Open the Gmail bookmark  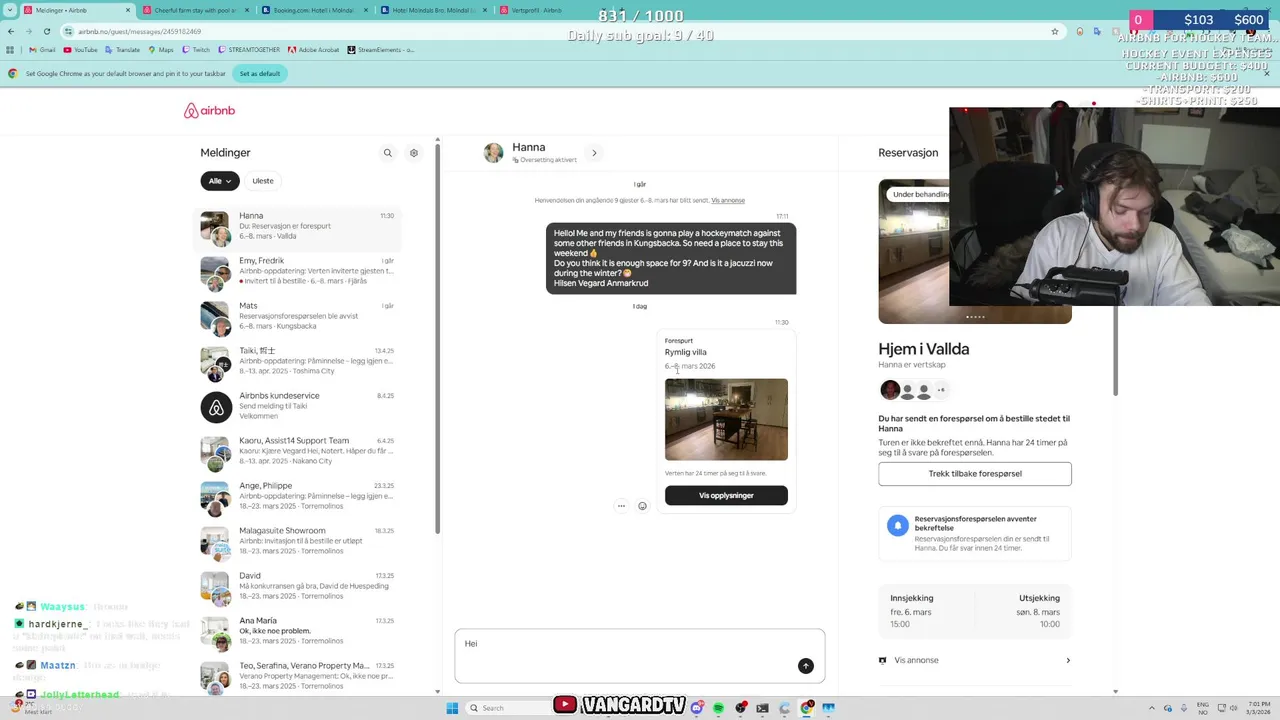(42, 50)
